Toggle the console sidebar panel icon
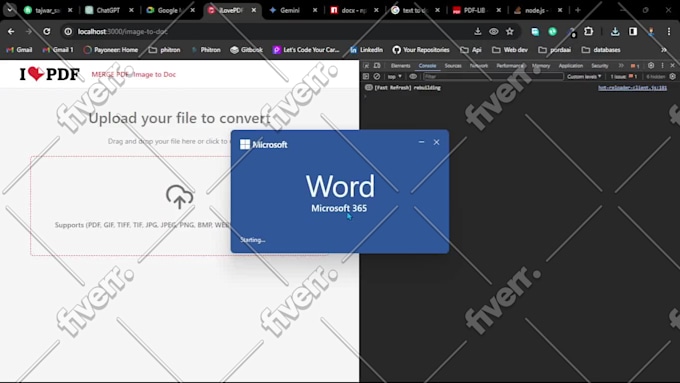This screenshot has height=383, width=680. 366,76
